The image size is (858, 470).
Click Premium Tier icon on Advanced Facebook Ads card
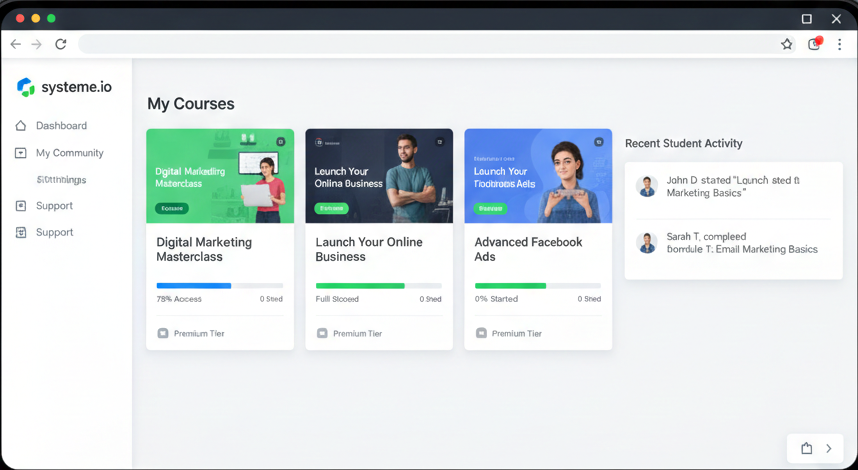point(481,333)
